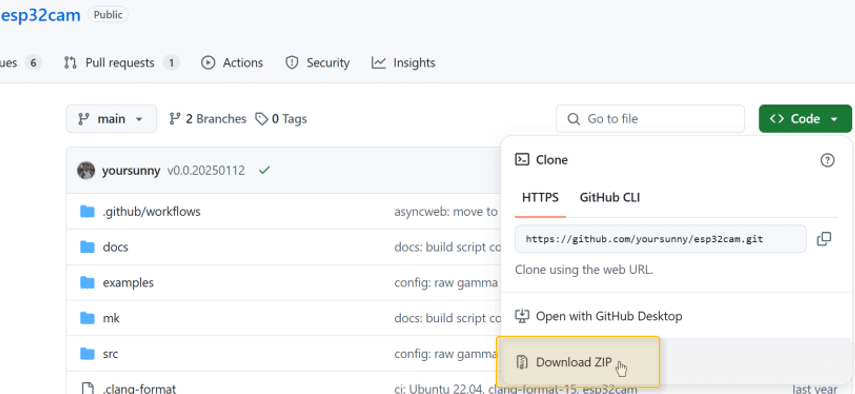This screenshot has height=394, width=855.
Task: Open the mk folder
Action: tap(111, 319)
